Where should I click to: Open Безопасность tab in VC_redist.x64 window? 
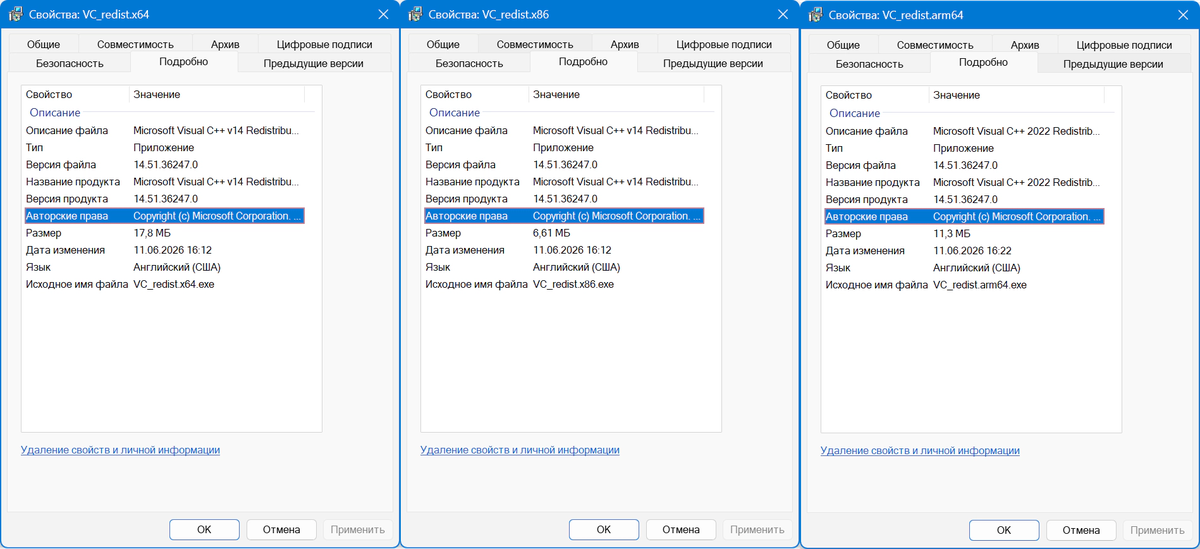click(x=69, y=63)
